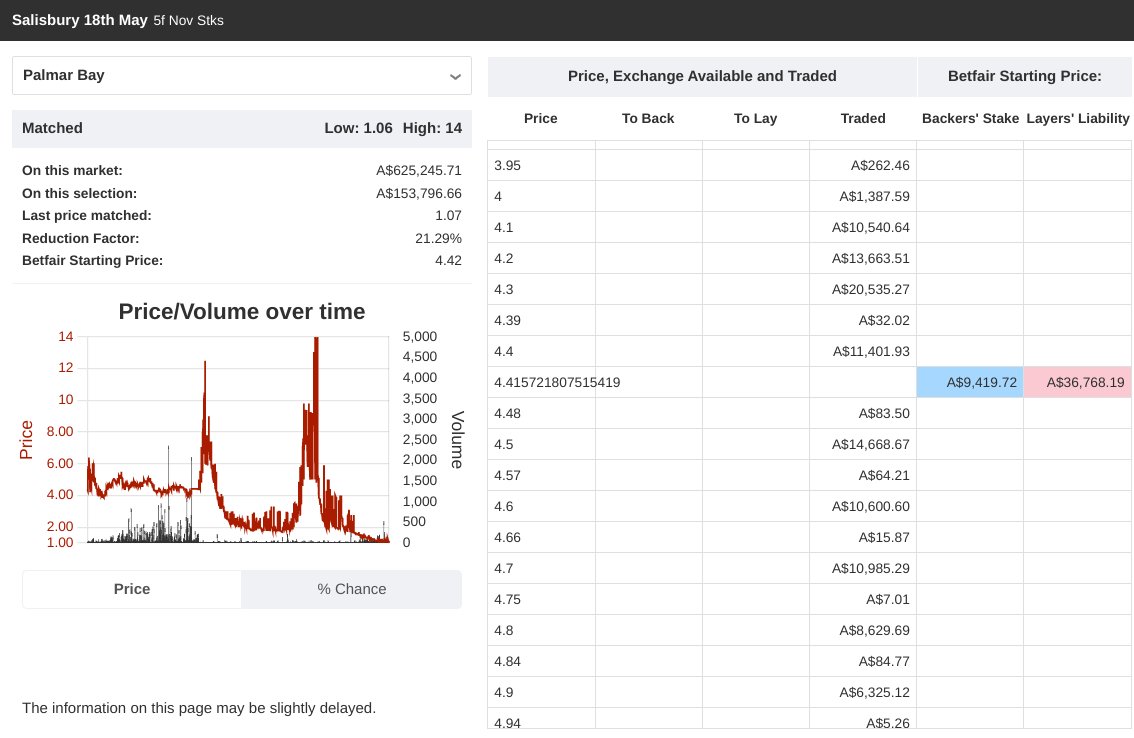Click traded amount A$14,668.67

870,445
